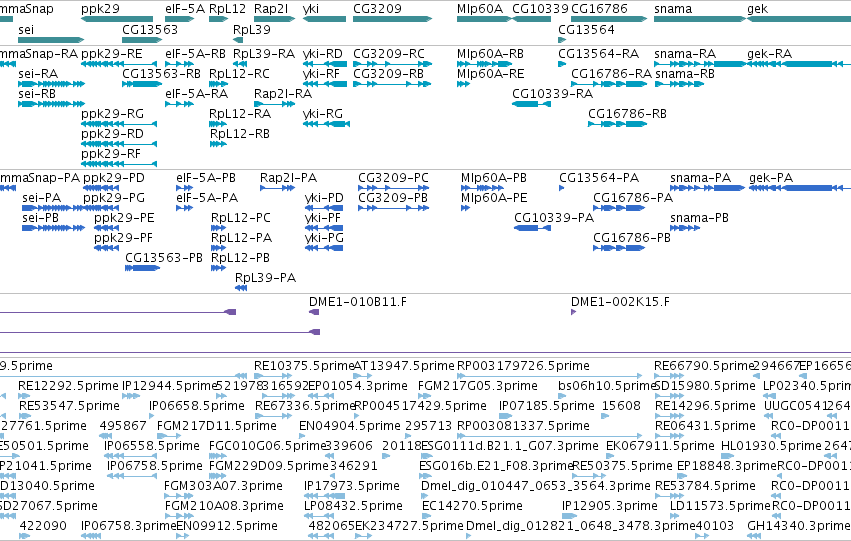Select the CG3209 gene label
The height and width of the screenshot is (541, 851).
click(x=377, y=9)
